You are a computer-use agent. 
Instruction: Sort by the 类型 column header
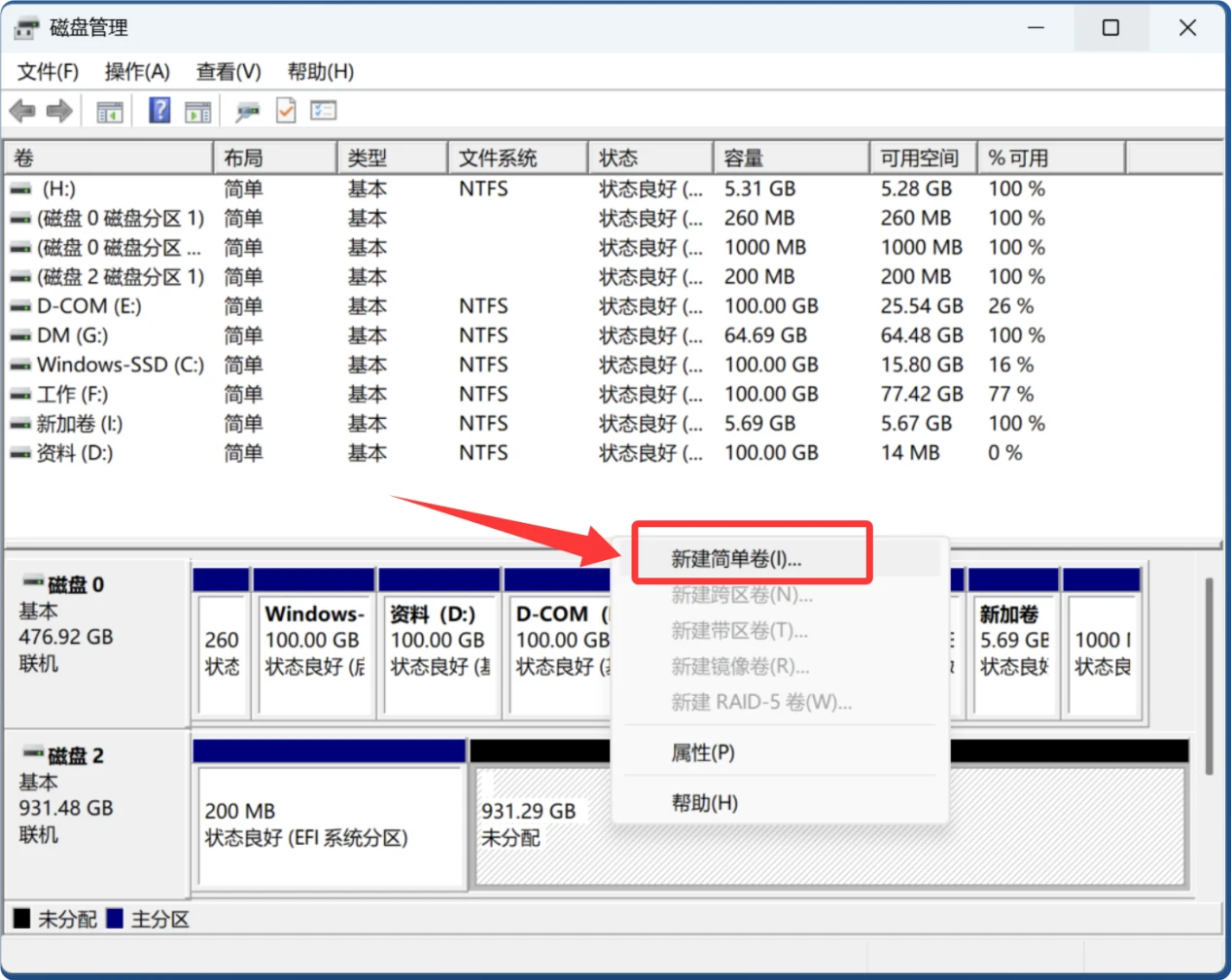[392, 157]
